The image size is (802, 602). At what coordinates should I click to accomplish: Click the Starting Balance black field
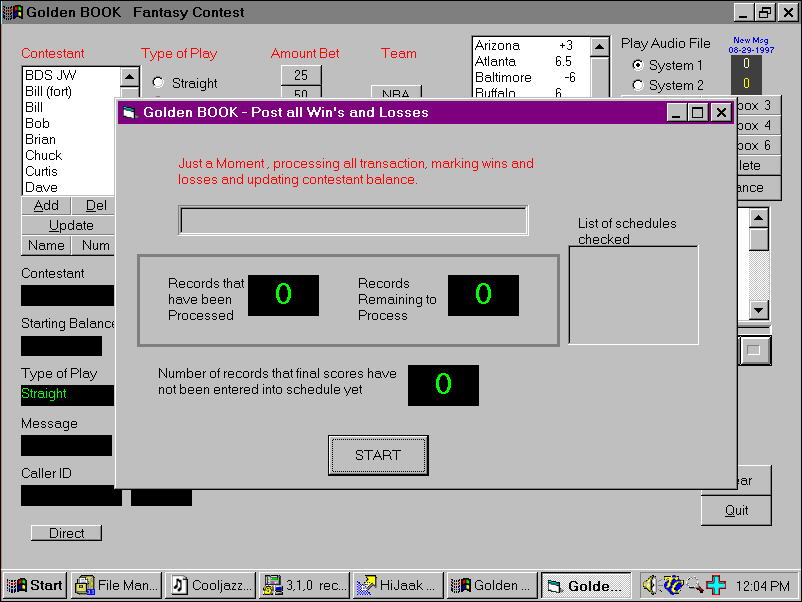[x=61, y=346]
